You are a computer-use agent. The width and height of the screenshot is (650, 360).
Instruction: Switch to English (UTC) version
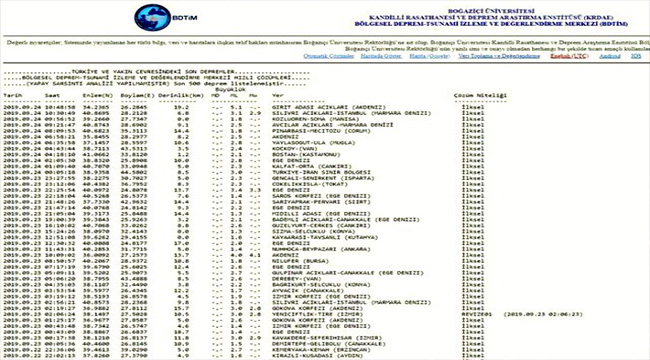(569, 56)
